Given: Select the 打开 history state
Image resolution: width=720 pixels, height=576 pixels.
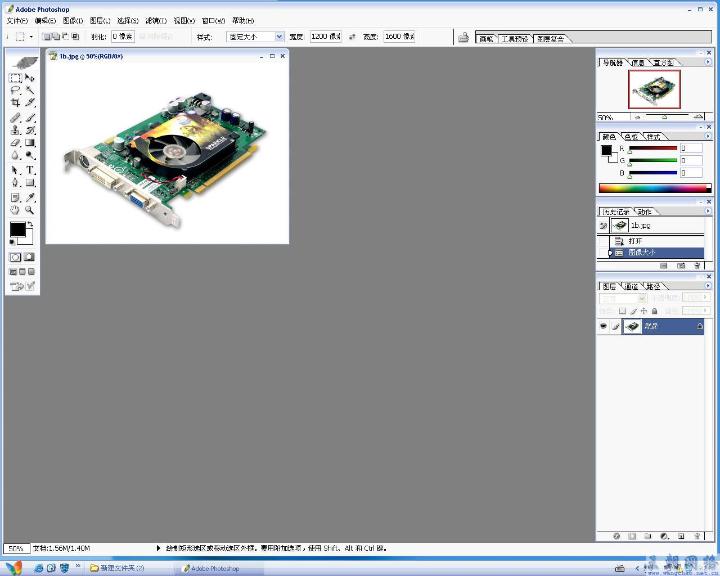Looking at the screenshot, I should (x=657, y=241).
